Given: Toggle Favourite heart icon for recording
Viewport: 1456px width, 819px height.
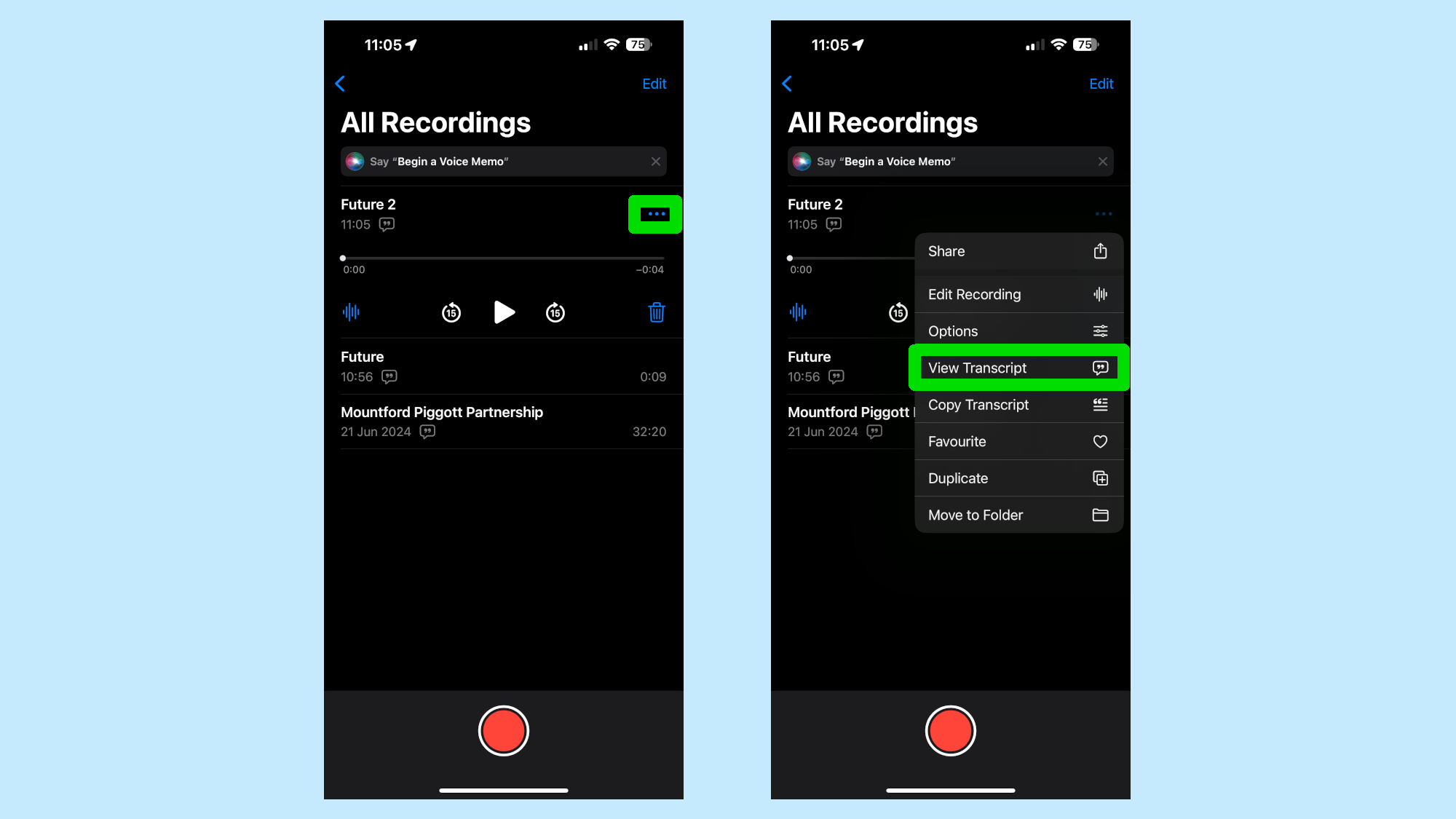Looking at the screenshot, I should 1100,441.
